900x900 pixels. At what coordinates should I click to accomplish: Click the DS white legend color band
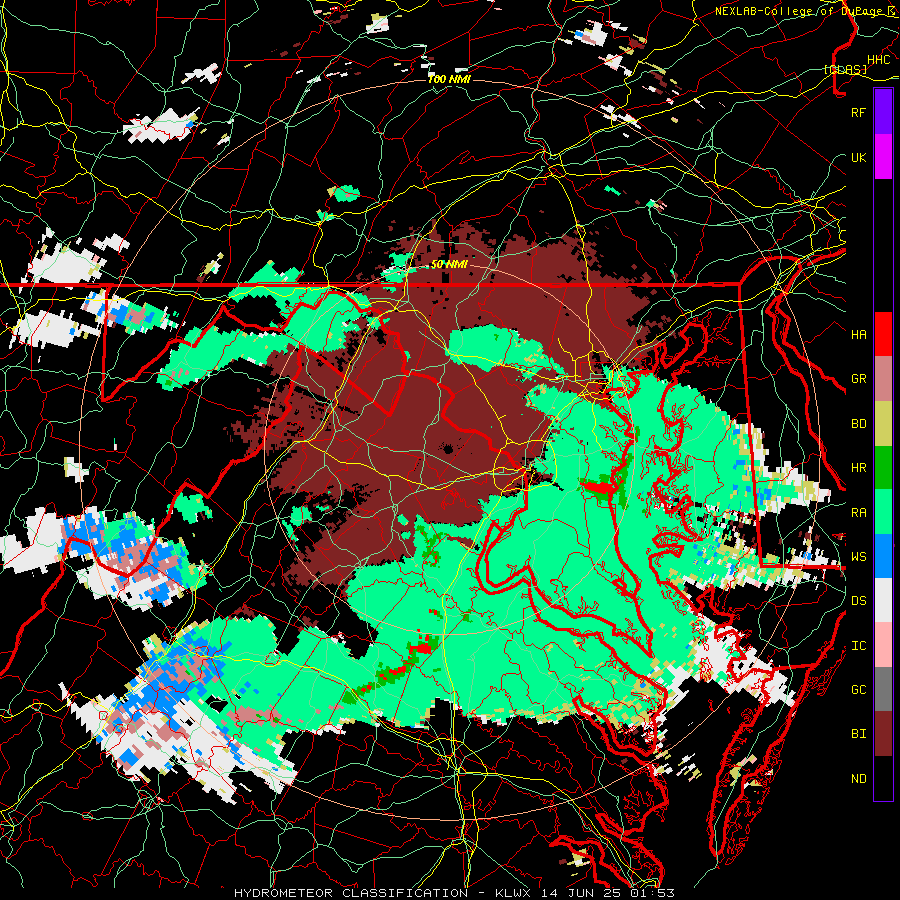point(883,601)
